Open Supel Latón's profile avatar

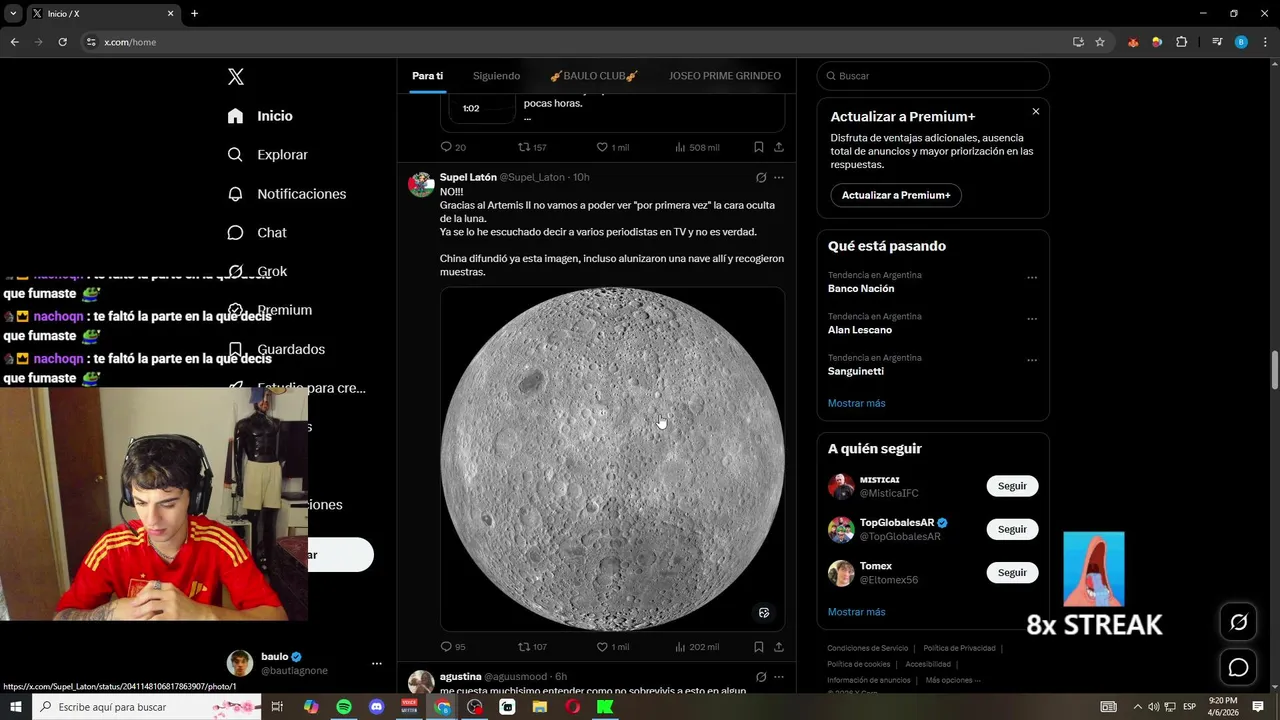pyautogui.click(x=421, y=184)
